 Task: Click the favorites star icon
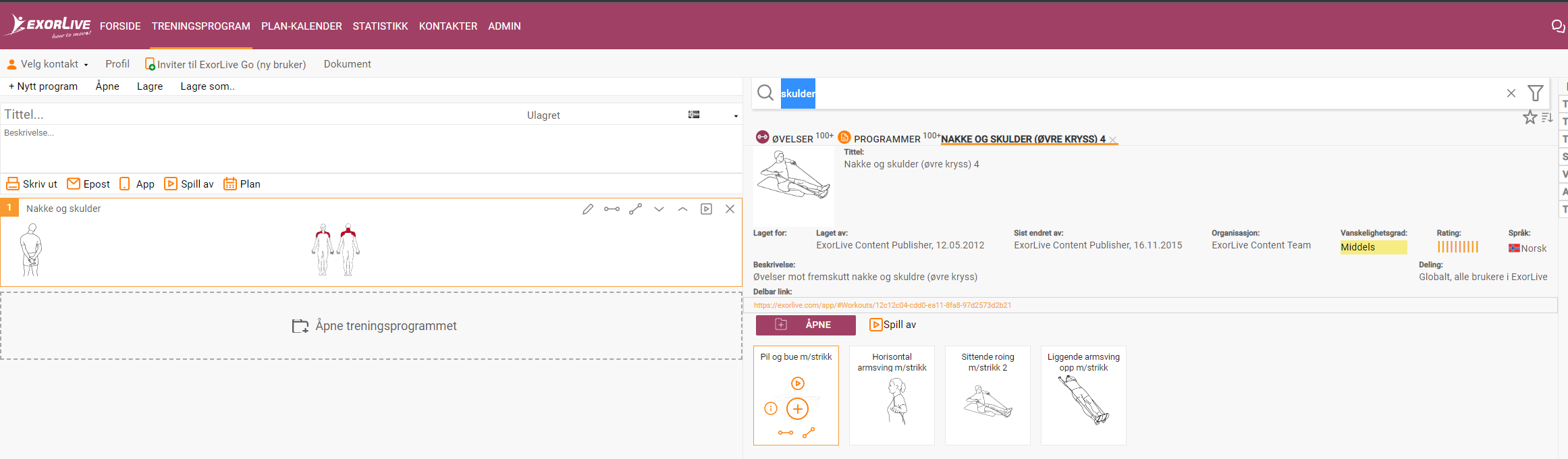(x=1530, y=117)
